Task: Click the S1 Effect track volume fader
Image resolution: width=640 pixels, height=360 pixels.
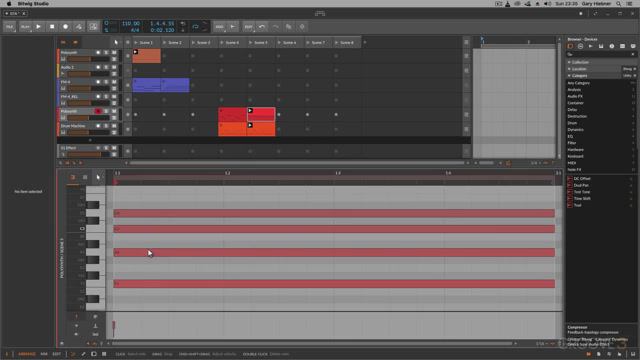Action: (89, 155)
